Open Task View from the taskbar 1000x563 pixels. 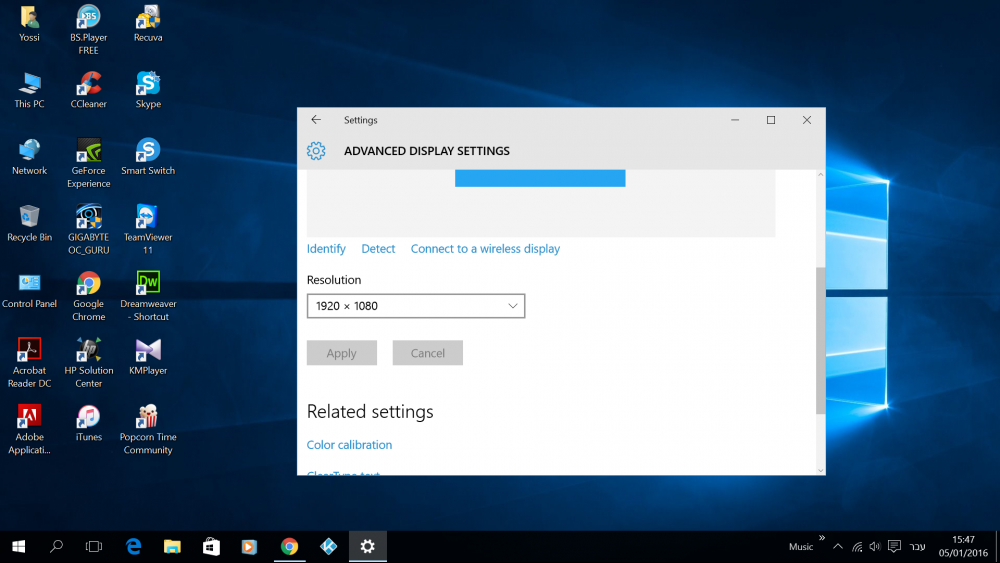(94, 546)
